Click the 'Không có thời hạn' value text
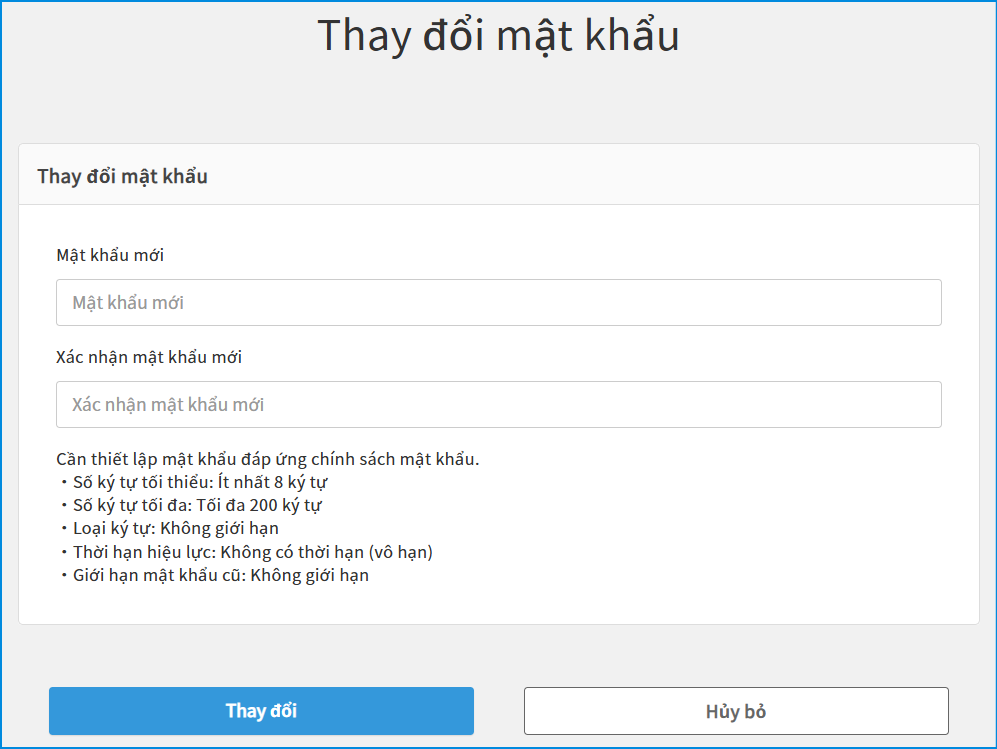 click(x=291, y=552)
